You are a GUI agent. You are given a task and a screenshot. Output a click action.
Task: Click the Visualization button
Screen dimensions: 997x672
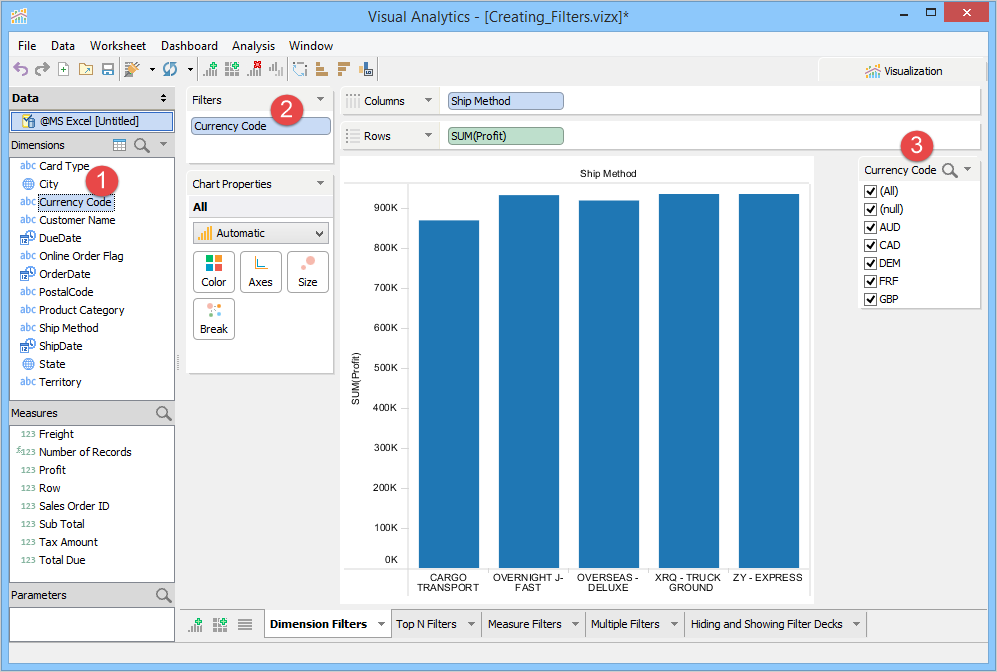(903, 71)
